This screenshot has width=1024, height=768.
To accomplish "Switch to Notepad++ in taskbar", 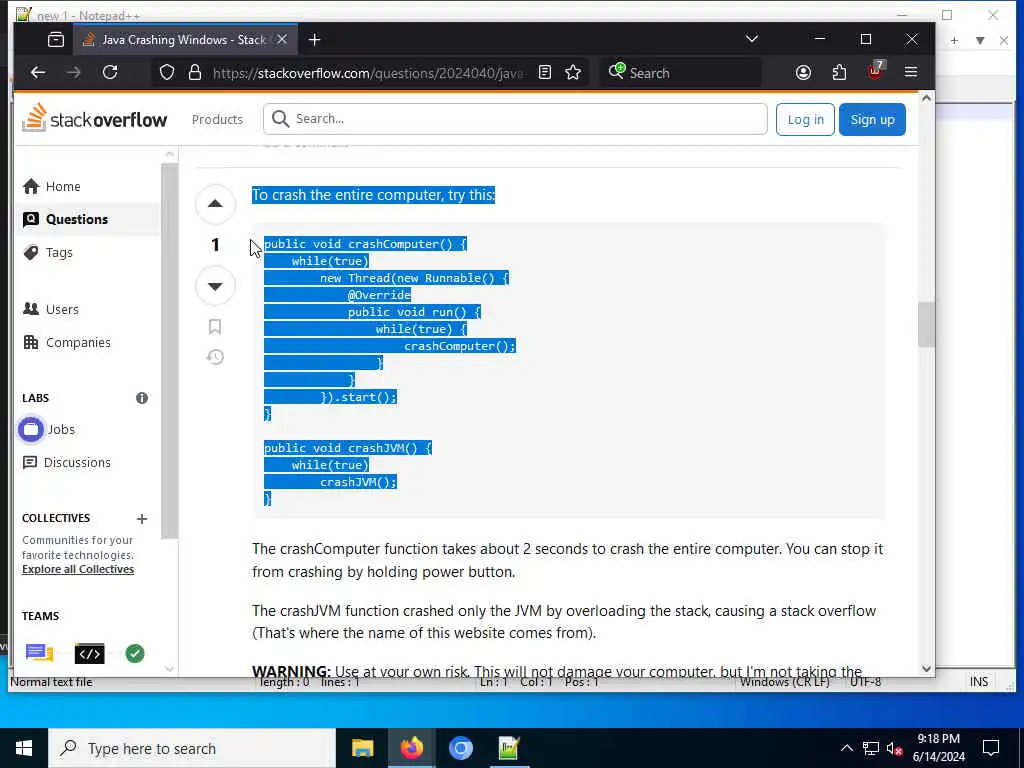I will click(x=509, y=748).
